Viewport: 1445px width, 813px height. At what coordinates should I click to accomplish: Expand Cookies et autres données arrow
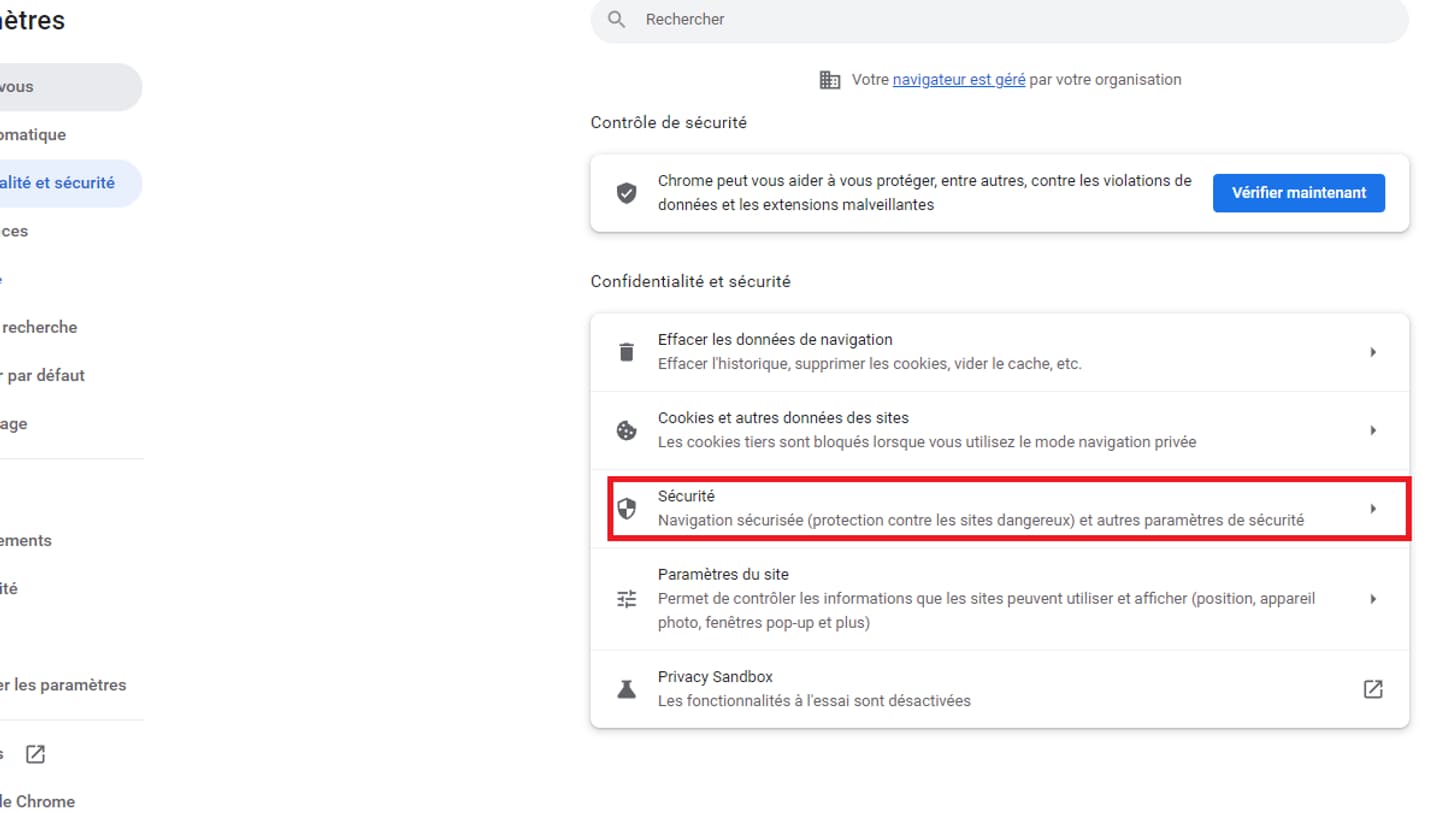(x=1373, y=430)
